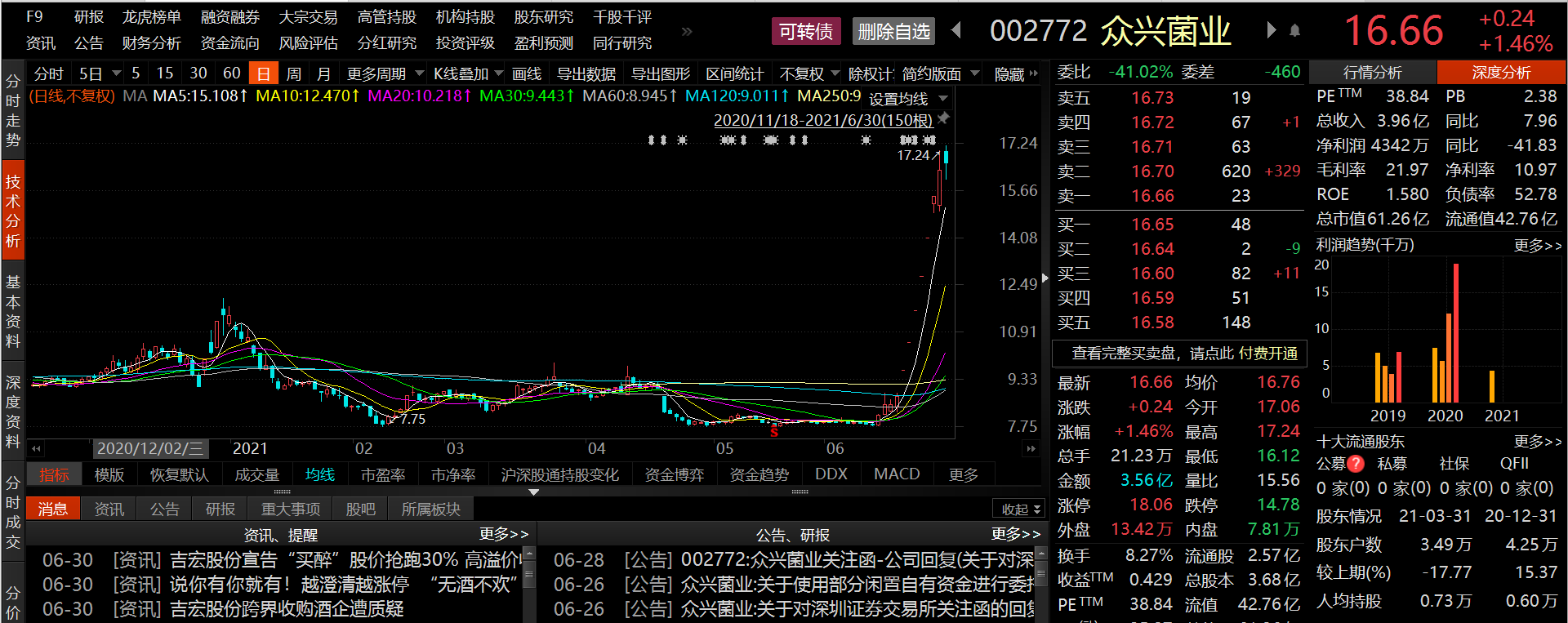Jump the chart right with the » arrow
This screenshot has width=1568, height=623.
point(1031,448)
